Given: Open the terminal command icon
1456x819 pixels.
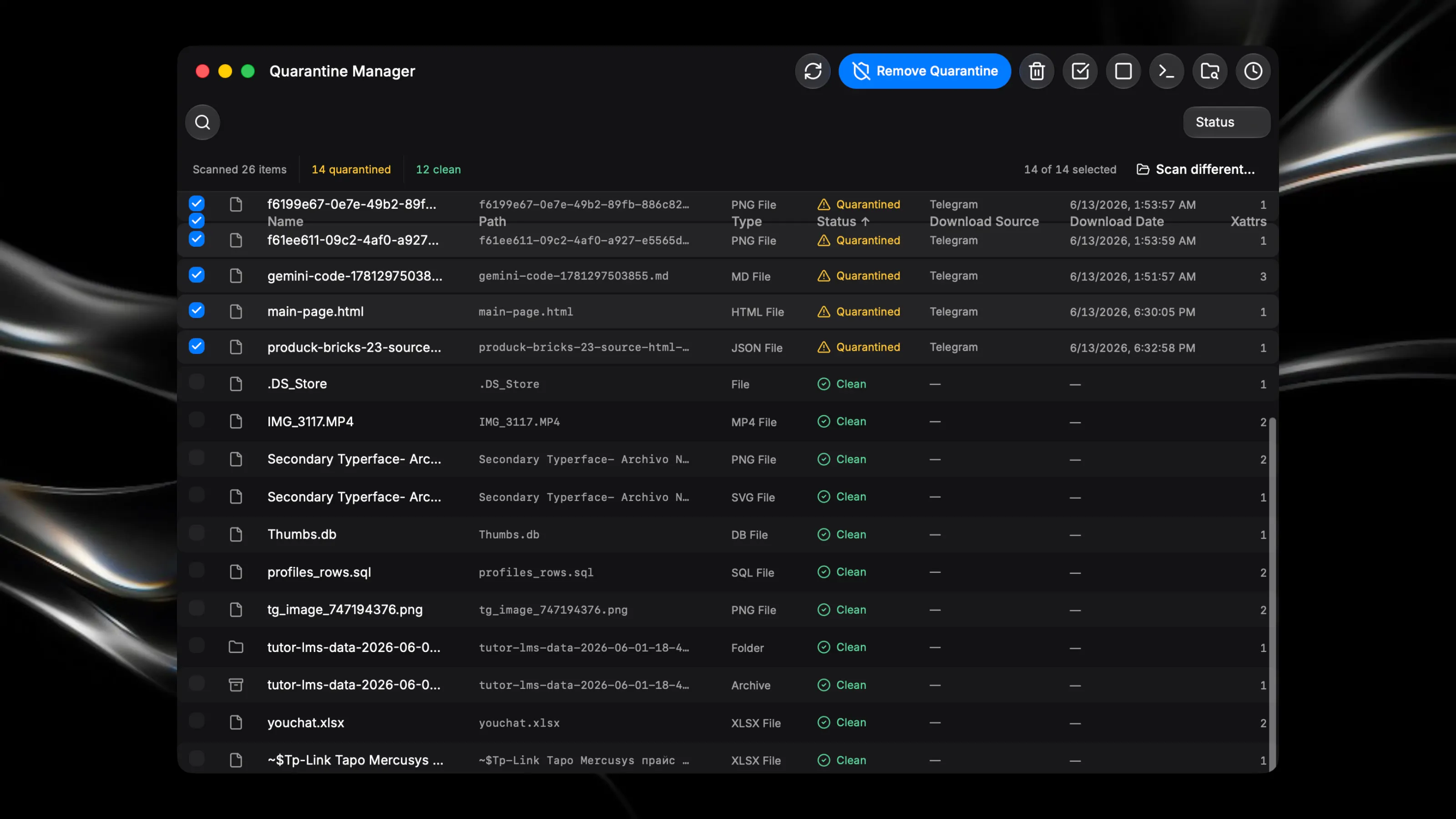Looking at the screenshot, I should click(1167, 71).
